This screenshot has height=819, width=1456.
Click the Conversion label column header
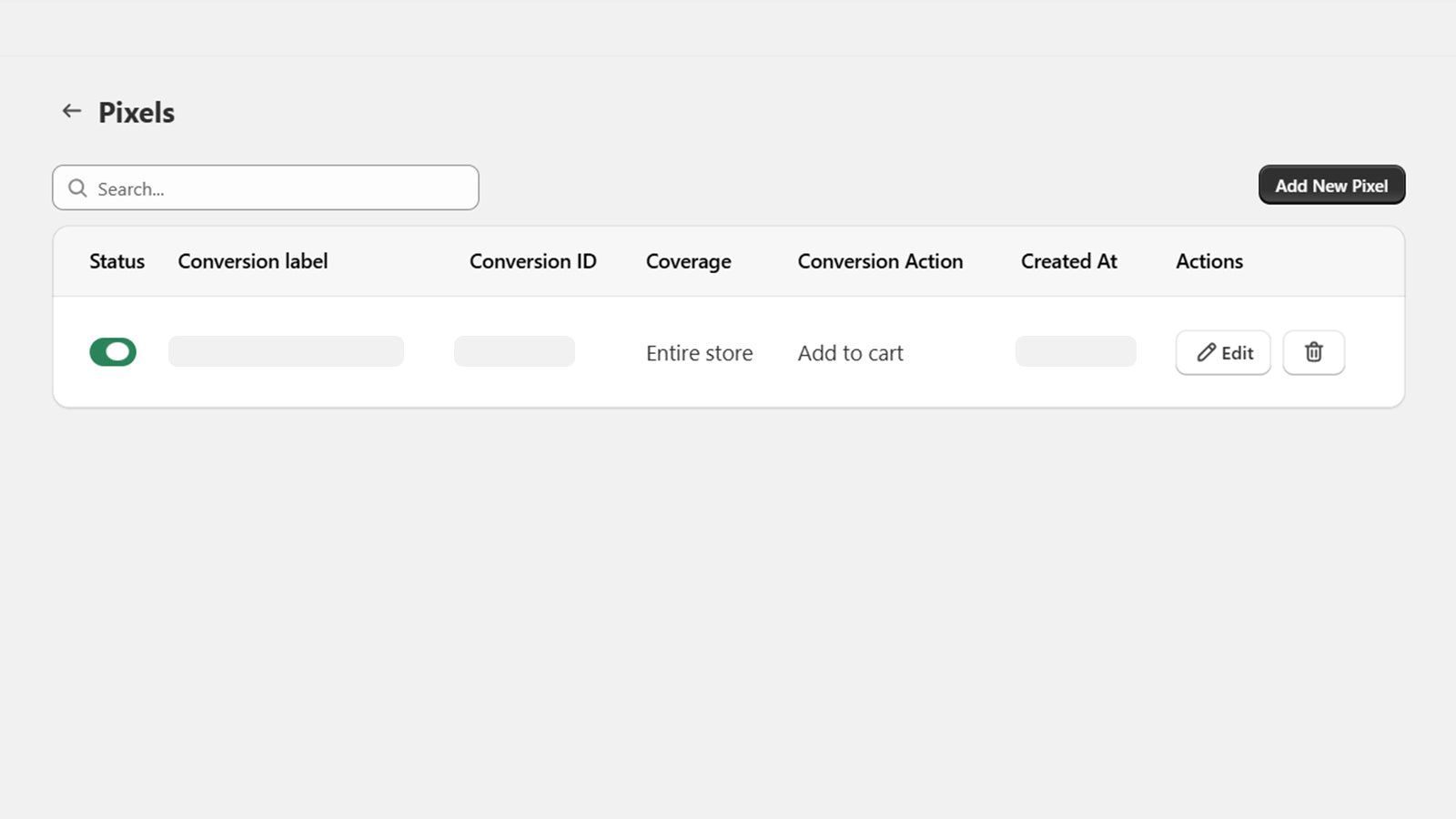pyautogui.click(x=253, y=261)
